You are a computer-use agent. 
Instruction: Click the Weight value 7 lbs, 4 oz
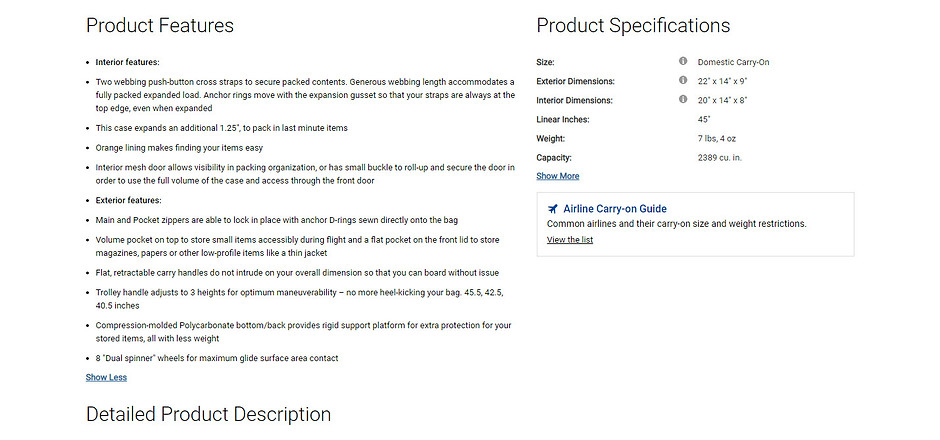717,139
